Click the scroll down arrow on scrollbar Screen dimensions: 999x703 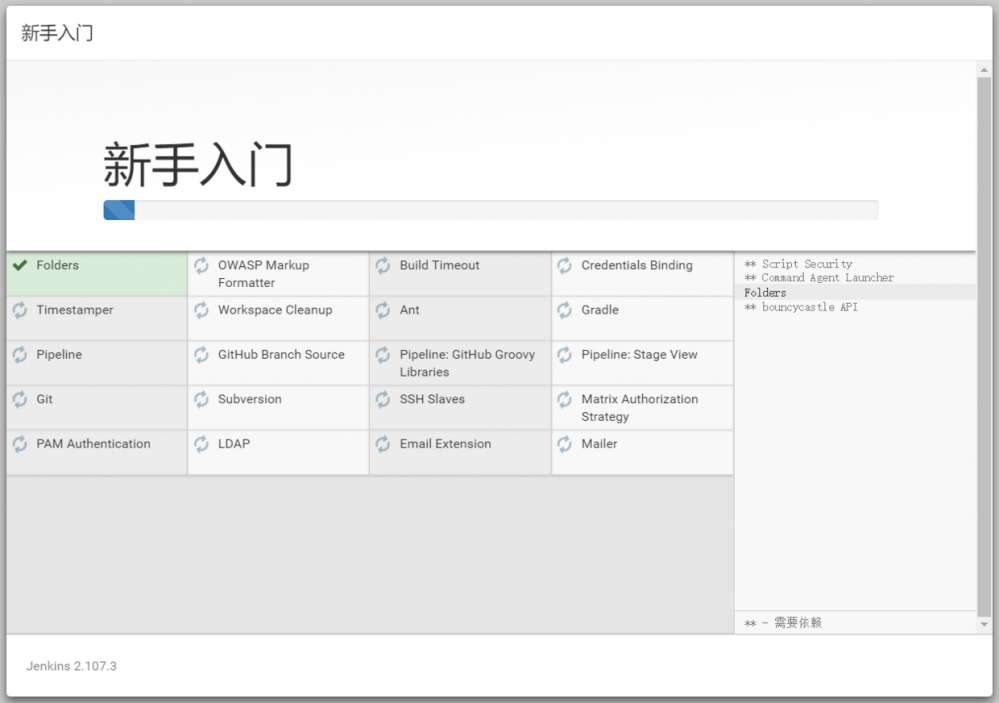point(984,624)
